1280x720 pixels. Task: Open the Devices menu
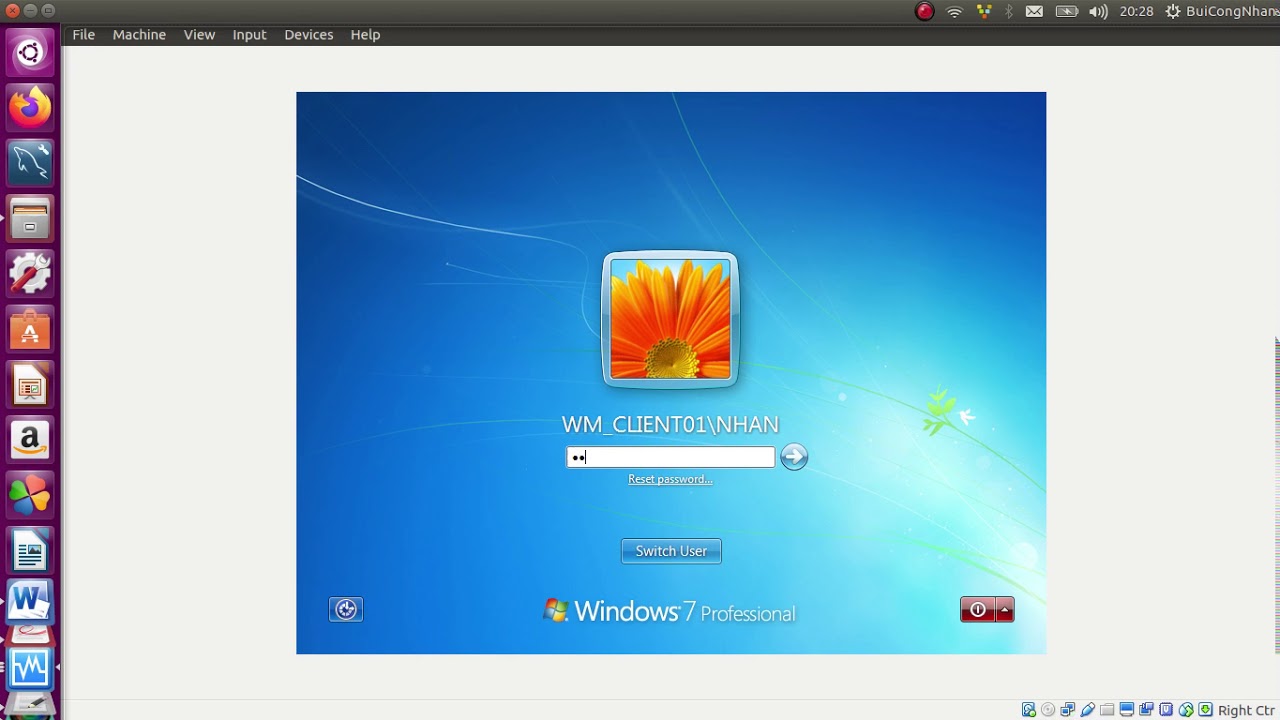(x=308, y=34)
